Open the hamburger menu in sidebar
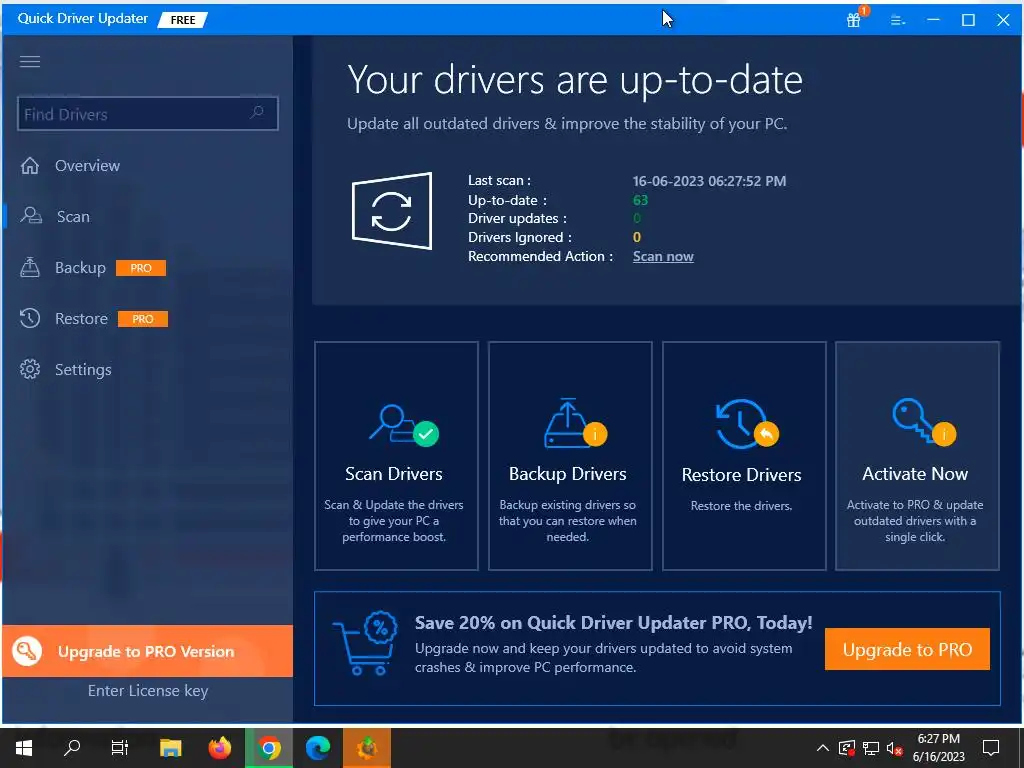This screenshot has height=768, width=1024. click(x=30, y=61)
